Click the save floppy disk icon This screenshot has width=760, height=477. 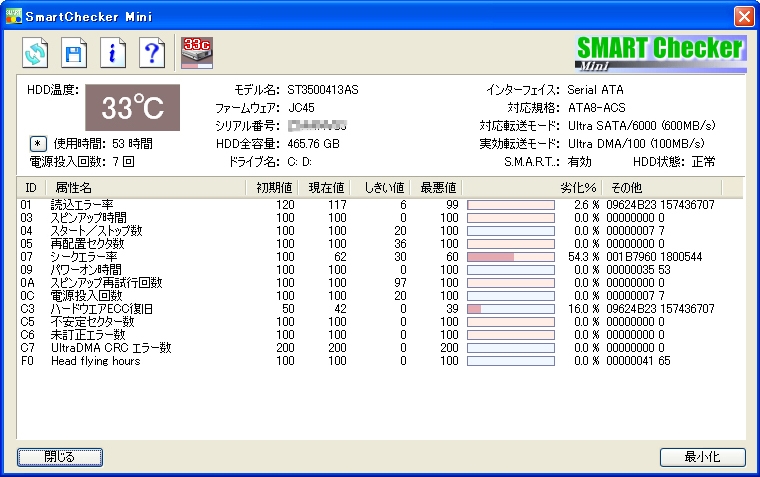(x=74, y=52)
